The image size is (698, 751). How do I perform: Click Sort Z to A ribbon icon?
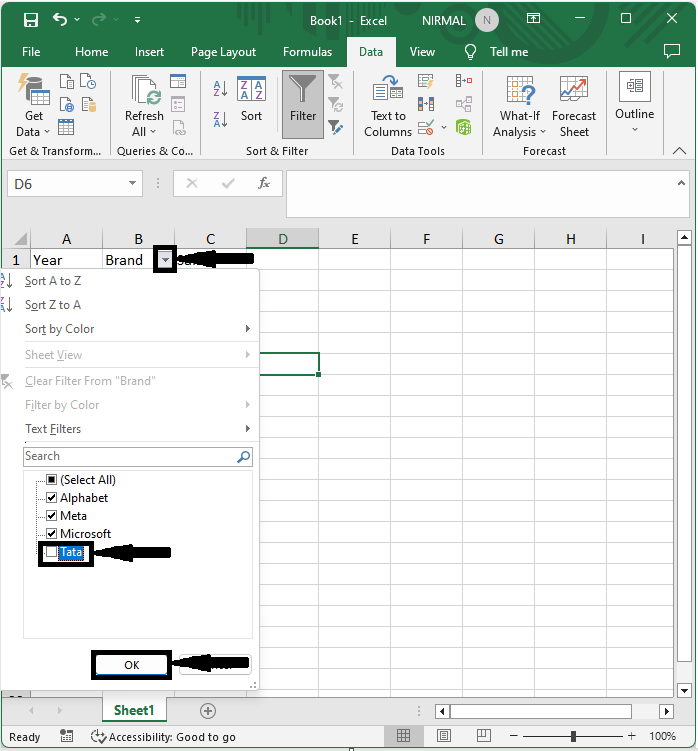(220, 119)
